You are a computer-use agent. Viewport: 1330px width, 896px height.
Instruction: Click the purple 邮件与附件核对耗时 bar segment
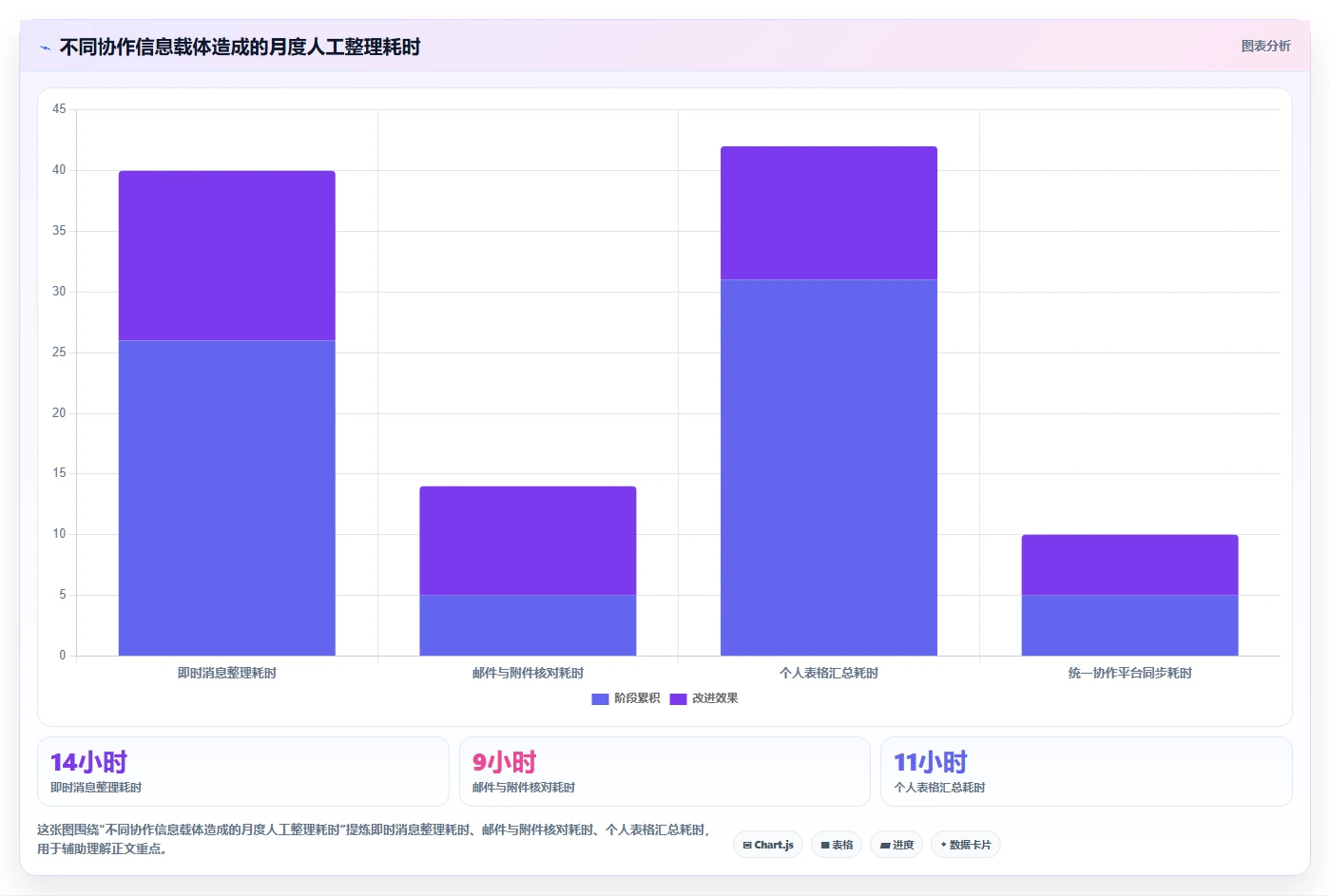(528, 541)
